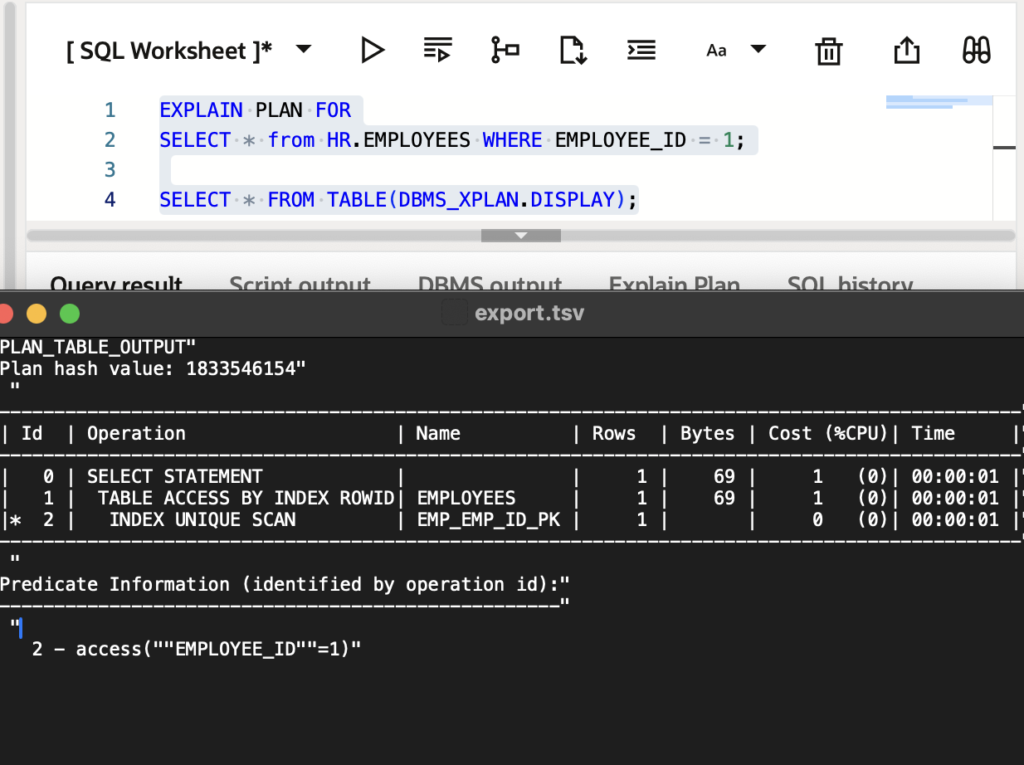Click the Explain Plan diagram icon

tap(505, 50)
